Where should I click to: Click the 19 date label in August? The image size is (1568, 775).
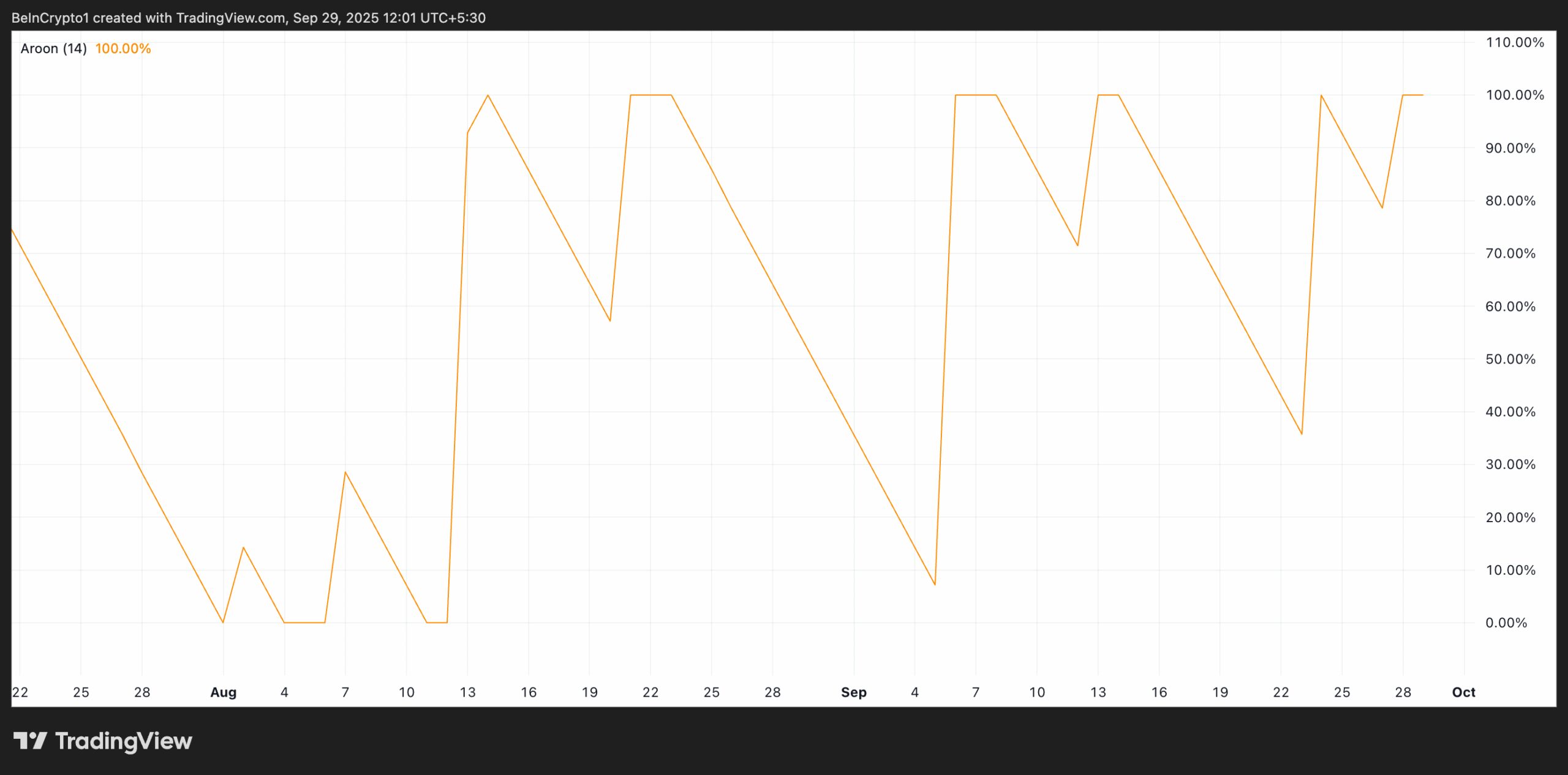pyautogui.click(x=589, y=692)
